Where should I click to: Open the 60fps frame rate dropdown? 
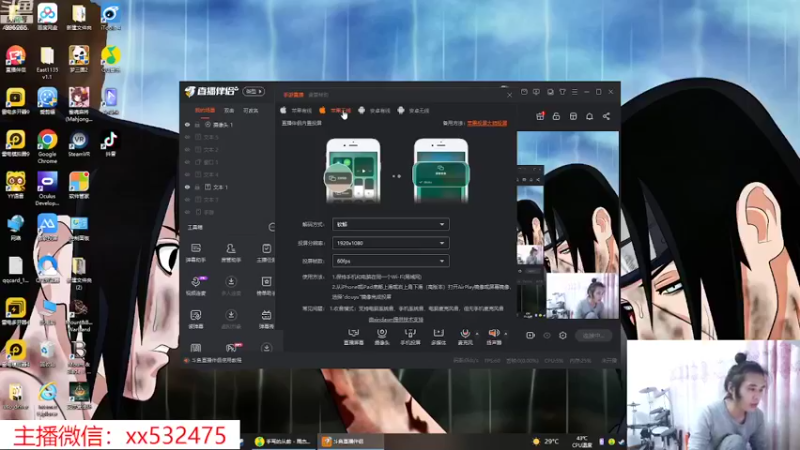[x=391, y=261]
